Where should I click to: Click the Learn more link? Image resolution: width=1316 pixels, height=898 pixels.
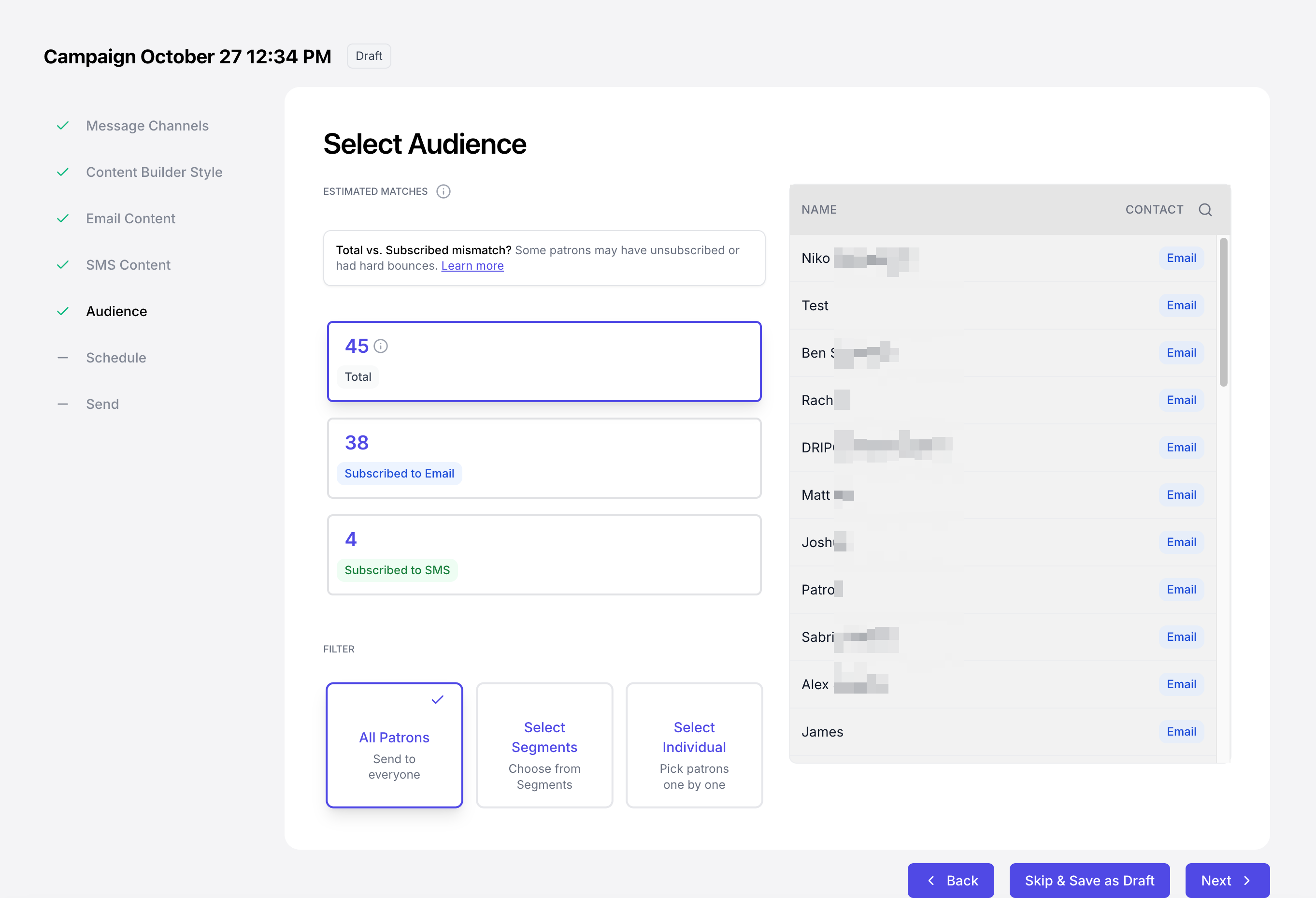(x=472, y=266)
